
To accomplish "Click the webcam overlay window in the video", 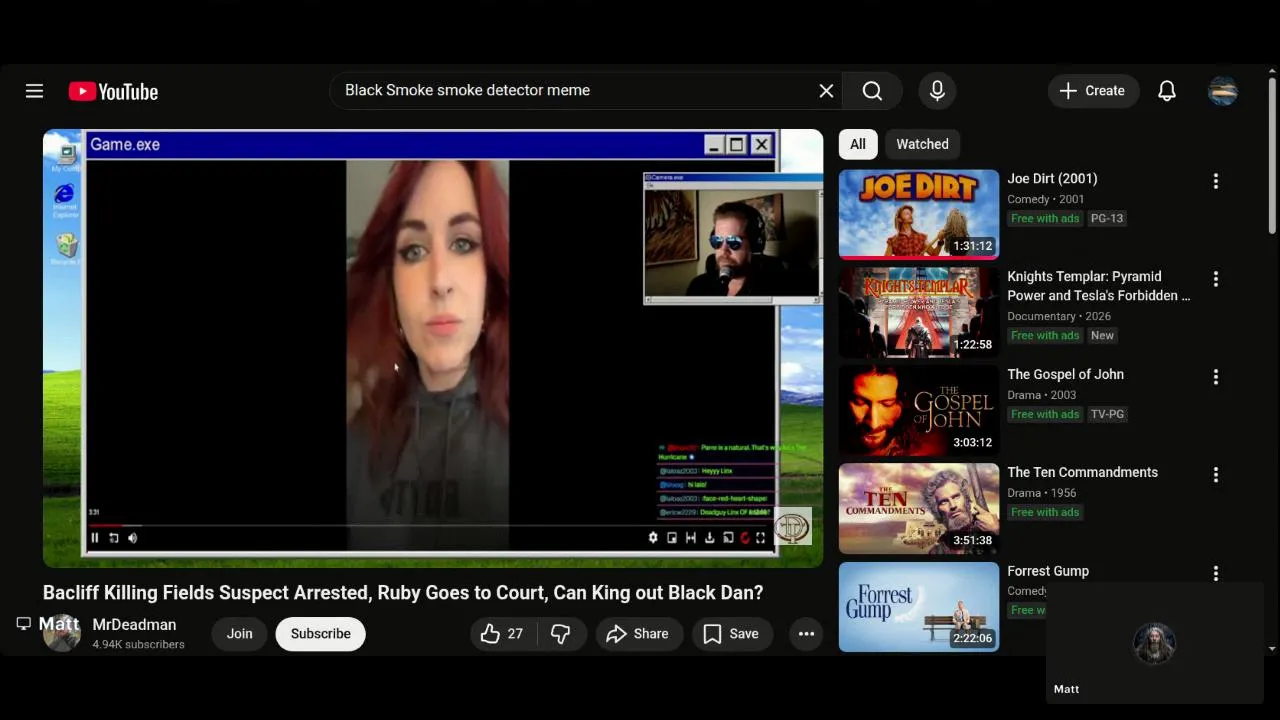I will point(732,238).
